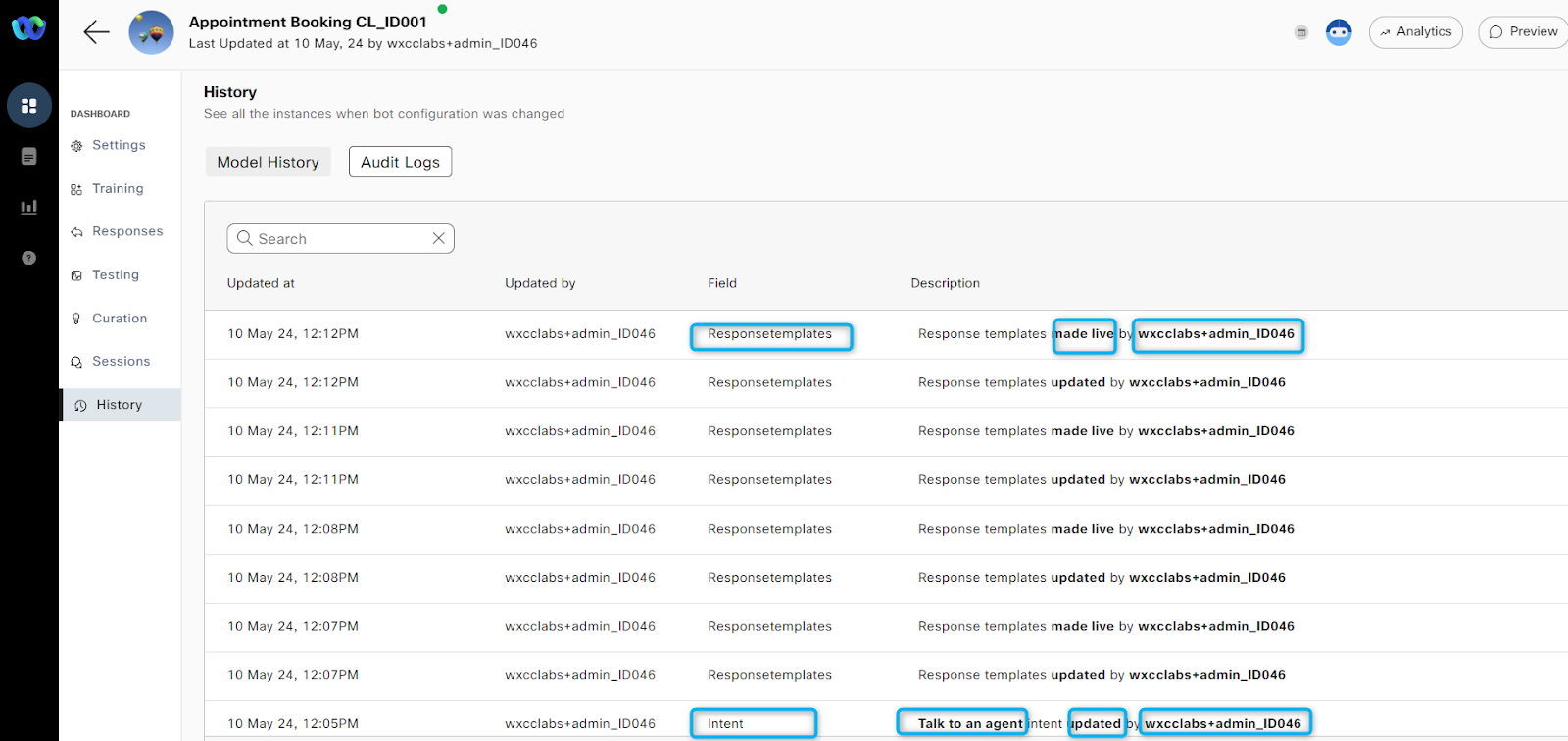
Task: Click the hot air balloon bot avatar
Action: point(151,32)
